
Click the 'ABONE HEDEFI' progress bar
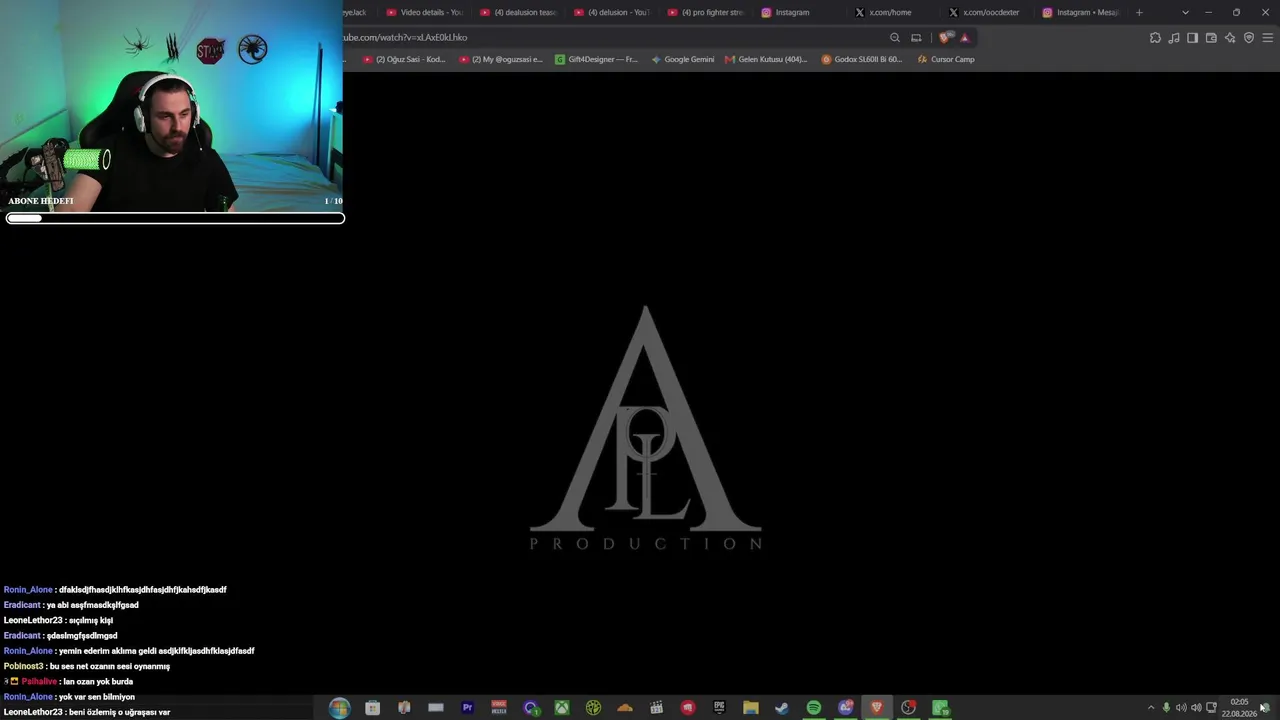pyautogui.click(x=175, y=218)
